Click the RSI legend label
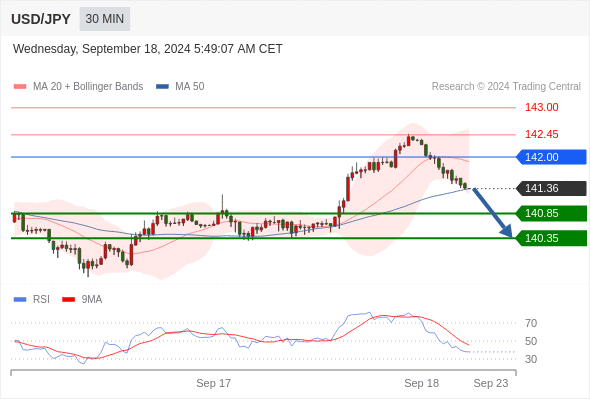Image resolution: width=590 pixels, height=400 pixels. [x=41, y=300]
